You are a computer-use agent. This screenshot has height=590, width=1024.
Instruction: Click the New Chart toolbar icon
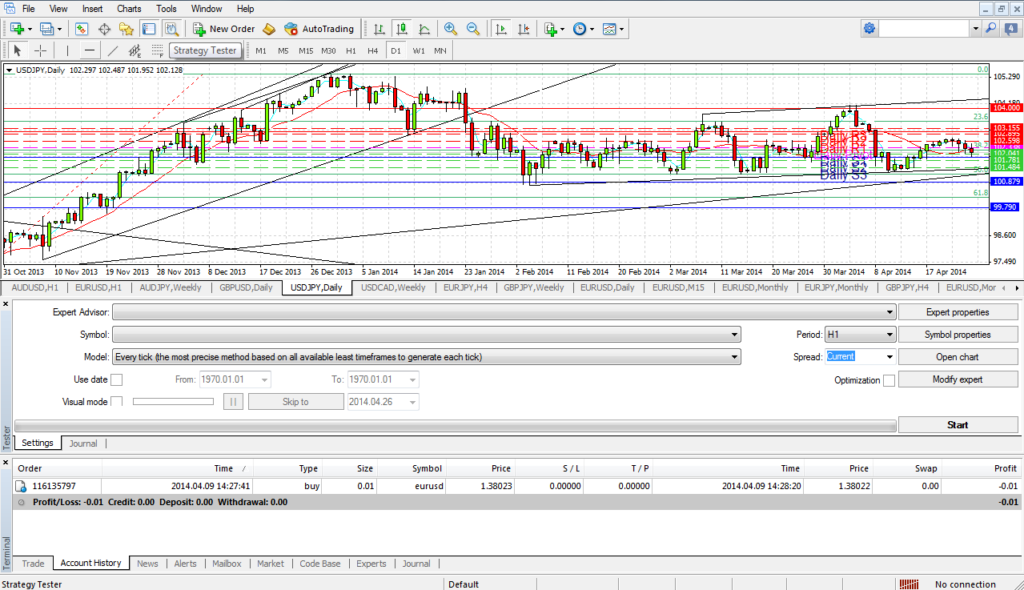17,29
